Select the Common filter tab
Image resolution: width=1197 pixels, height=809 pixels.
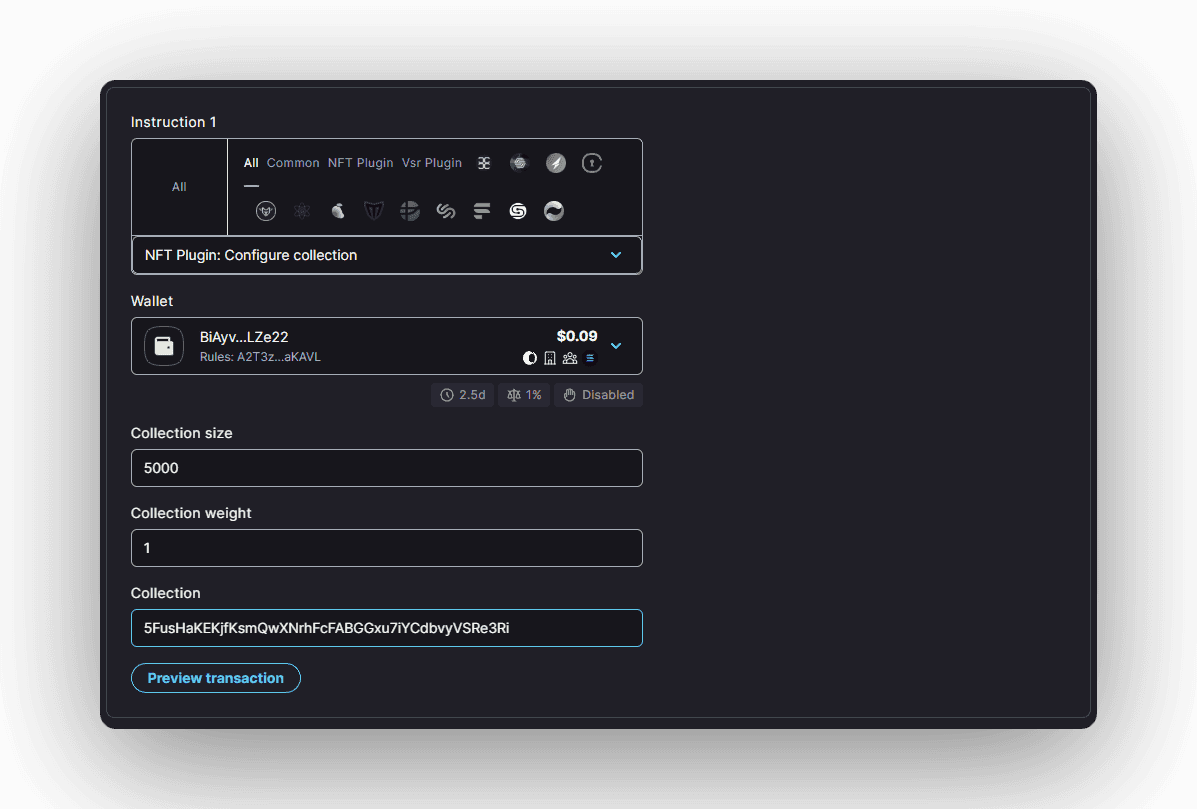[293, 163]
